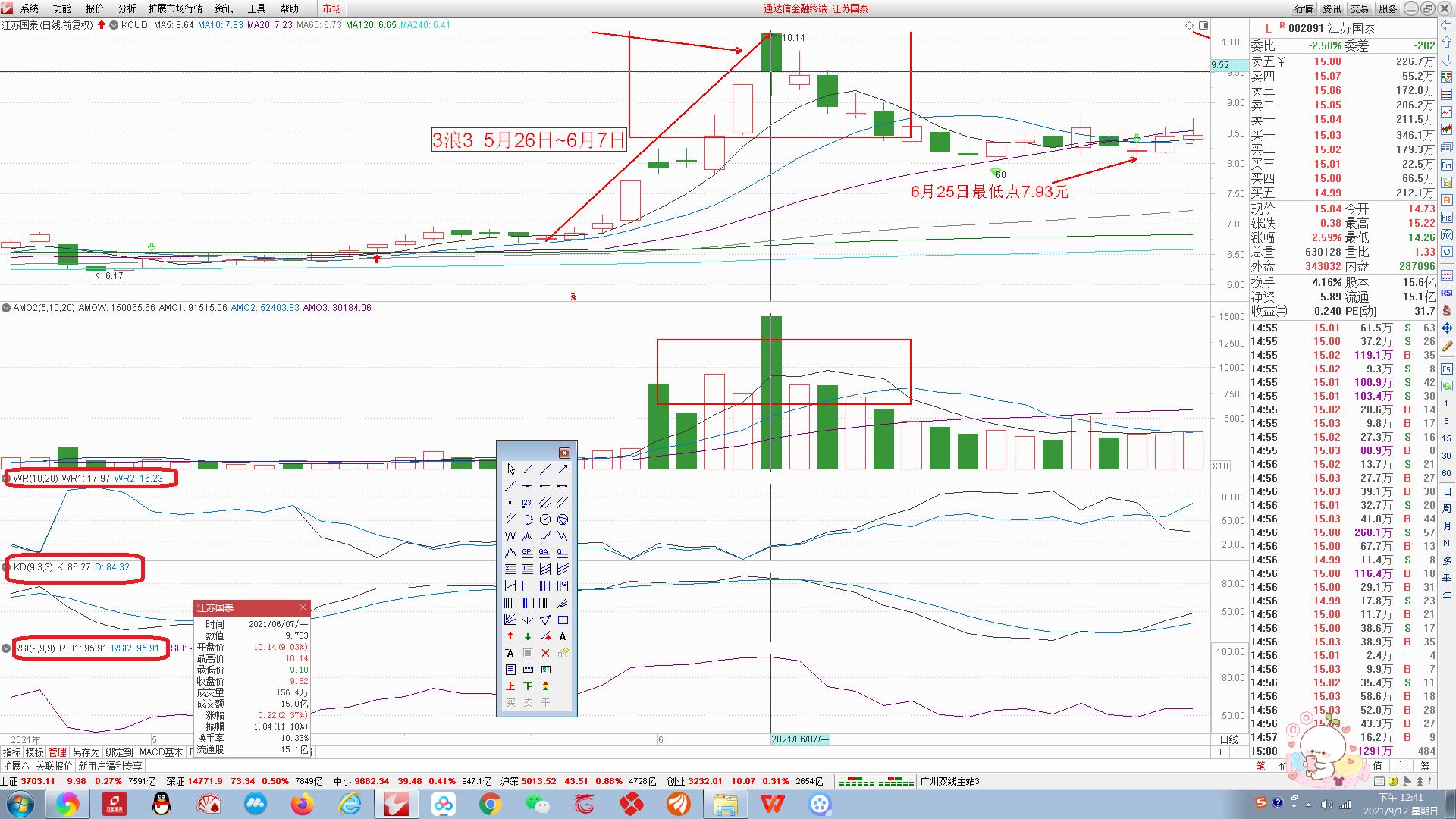This screenshot has height=819, width=1456.
Task: Choose the red up-arrow marker tool
Action: point(510,636)
